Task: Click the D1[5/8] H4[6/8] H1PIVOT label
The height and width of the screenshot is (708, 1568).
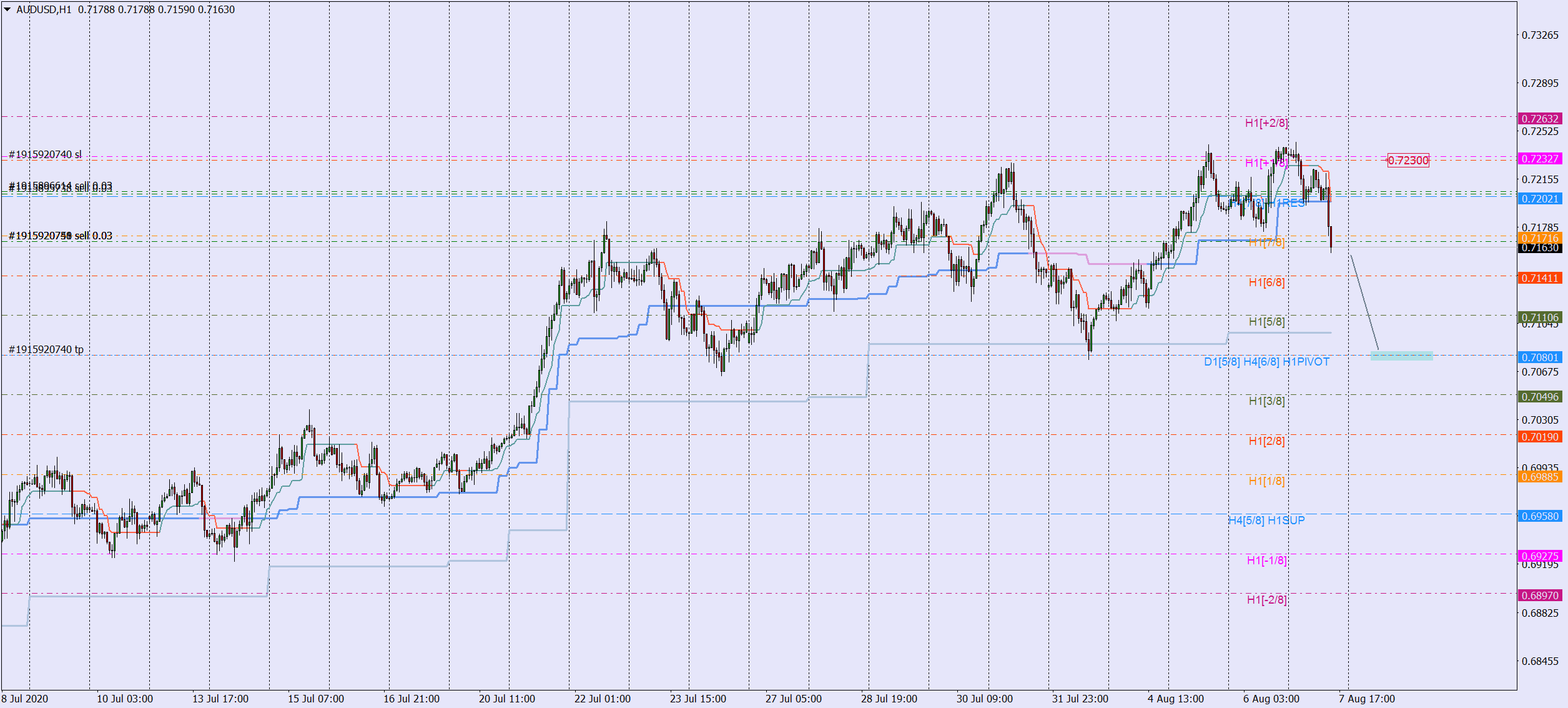Action: pyautogui.click(x=1266, y=362)
